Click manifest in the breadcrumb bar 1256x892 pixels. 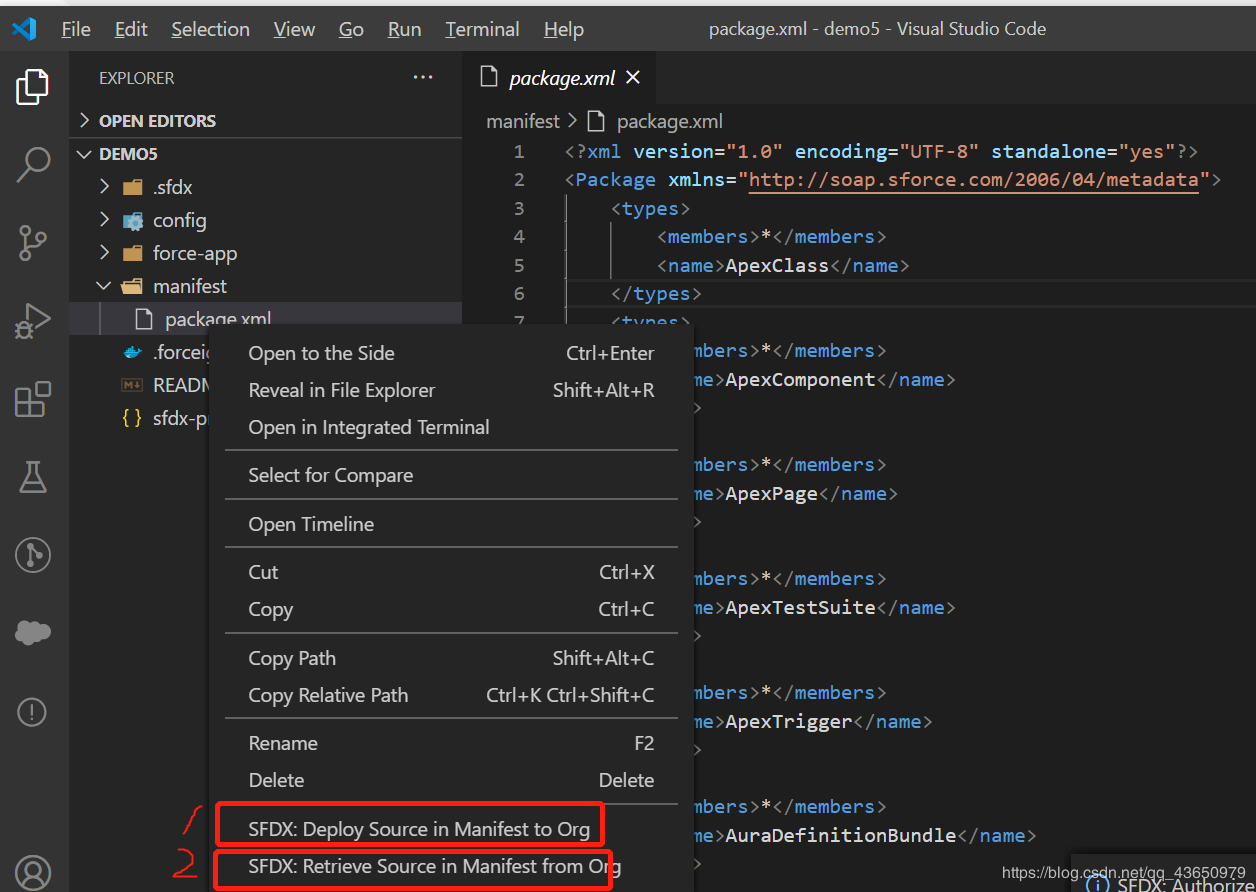pyautogui.click(x=522, y=120)
